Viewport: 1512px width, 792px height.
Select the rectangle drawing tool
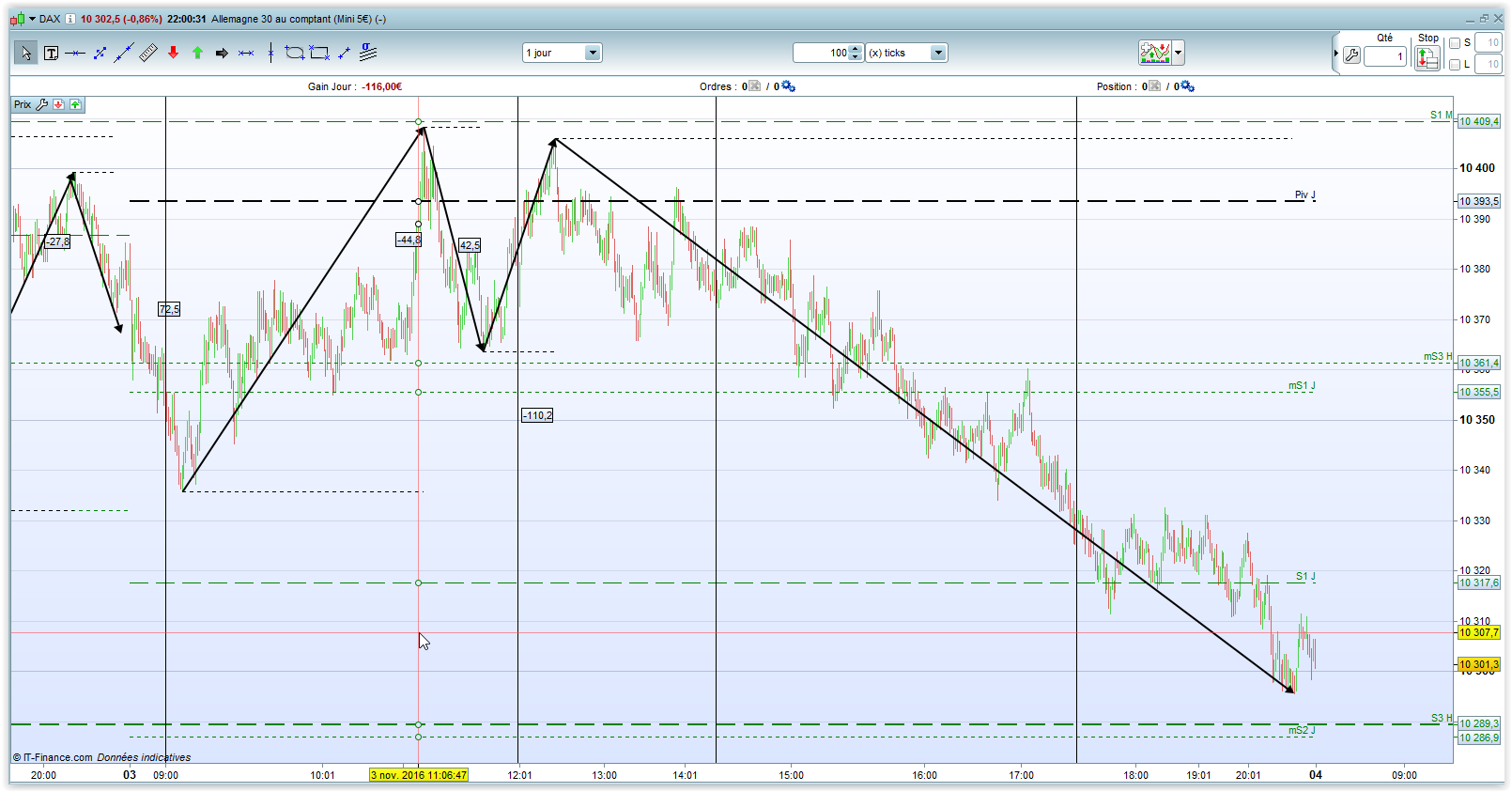click(x=319, y=54)
